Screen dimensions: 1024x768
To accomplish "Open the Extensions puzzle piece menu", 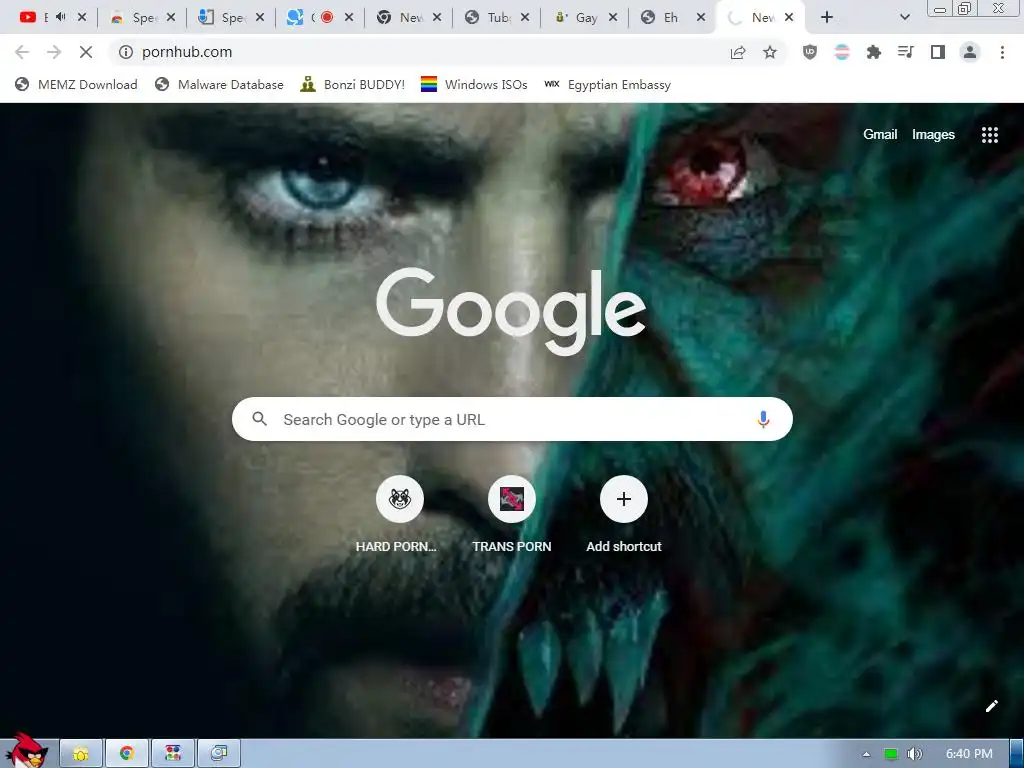I will pyautogui.click(x=874, y=52).
